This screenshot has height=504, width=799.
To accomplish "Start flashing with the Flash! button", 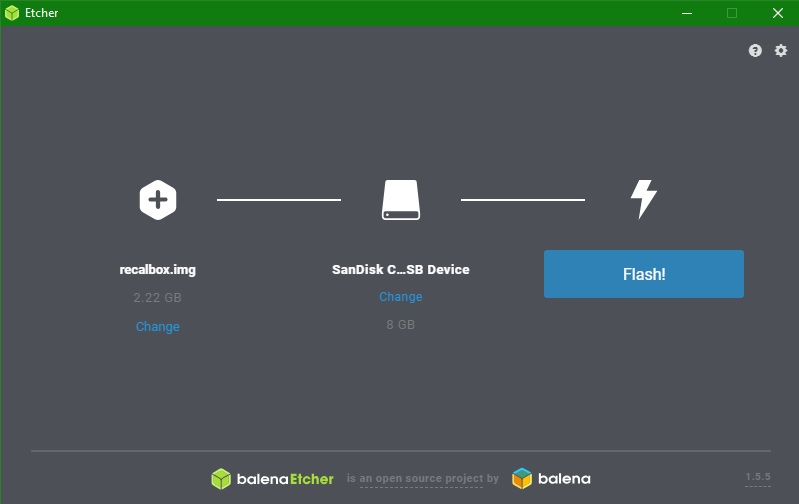I will click(644, 274).
